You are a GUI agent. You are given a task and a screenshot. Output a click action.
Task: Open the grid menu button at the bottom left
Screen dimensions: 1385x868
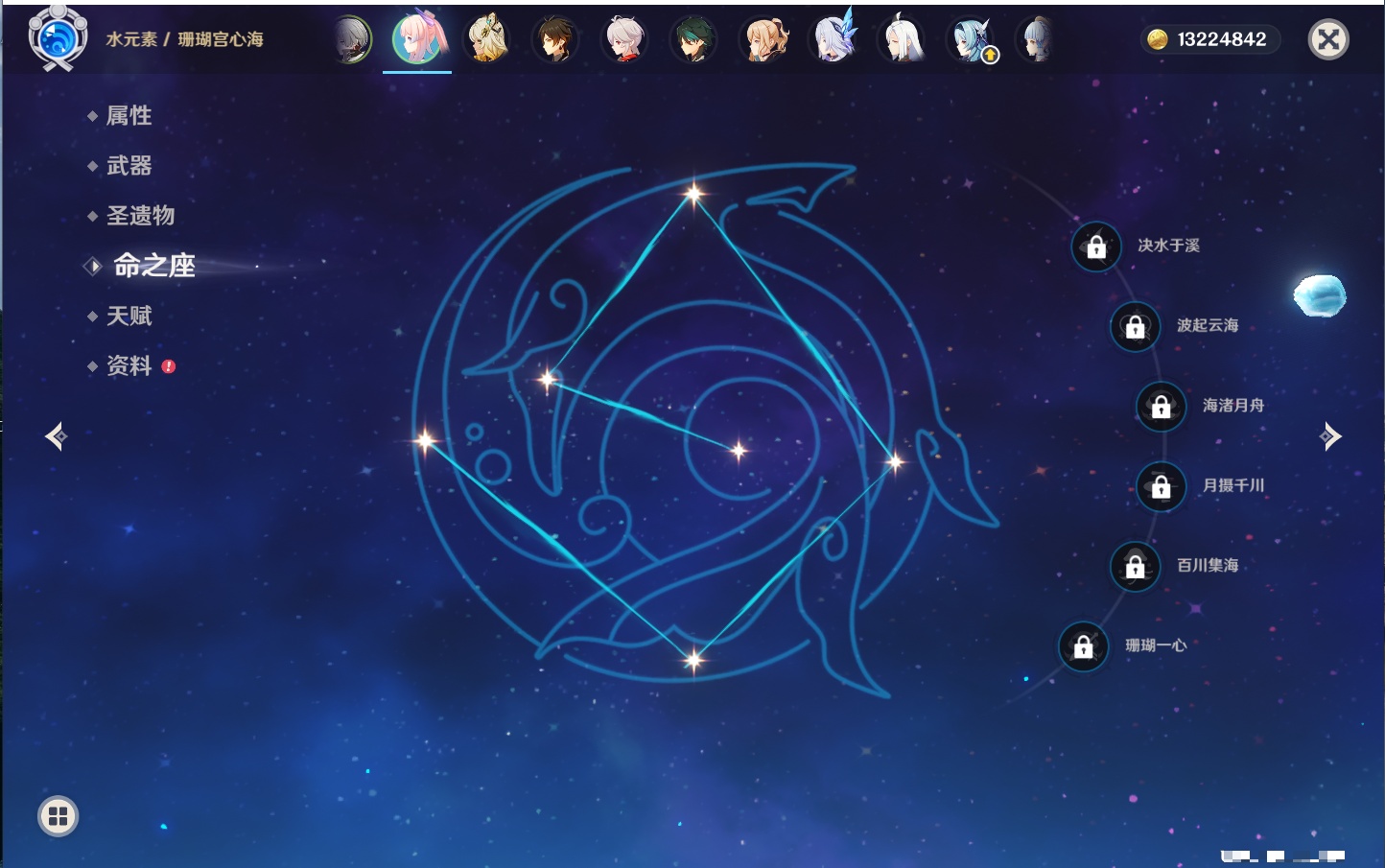pyautogui.click(x=58, y=816)
